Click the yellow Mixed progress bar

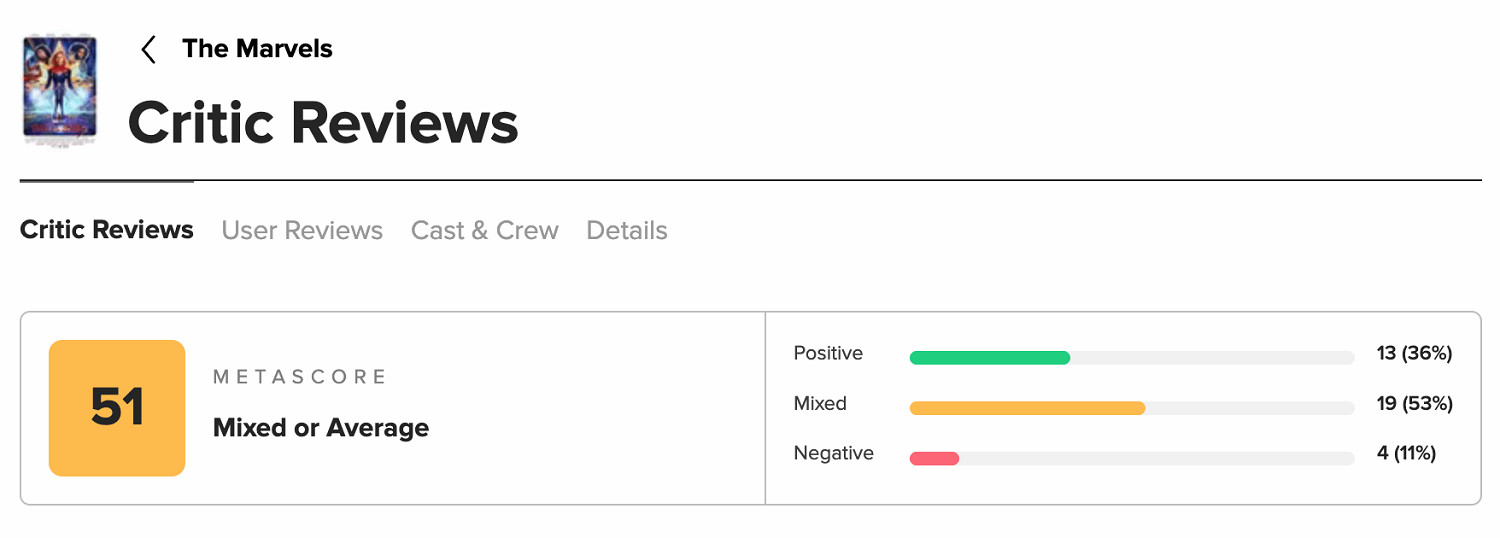tap(1027, 408)
